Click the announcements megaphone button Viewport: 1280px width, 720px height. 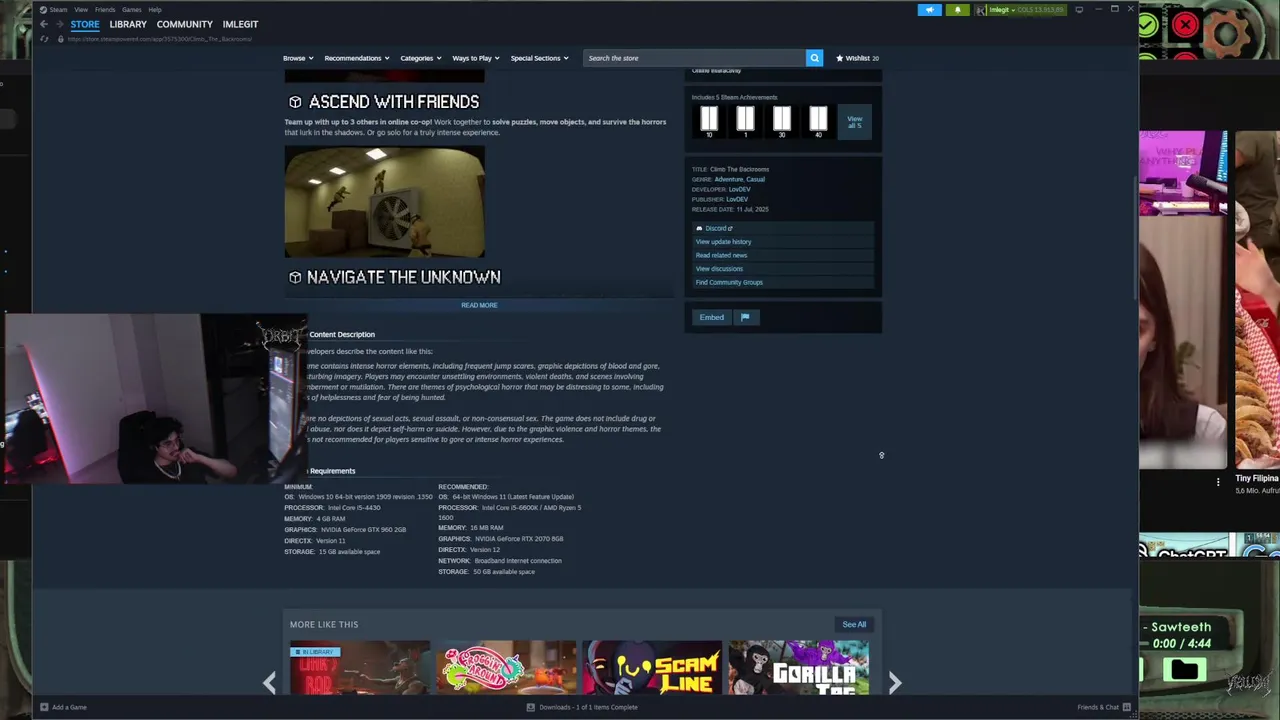pos(930,10)
